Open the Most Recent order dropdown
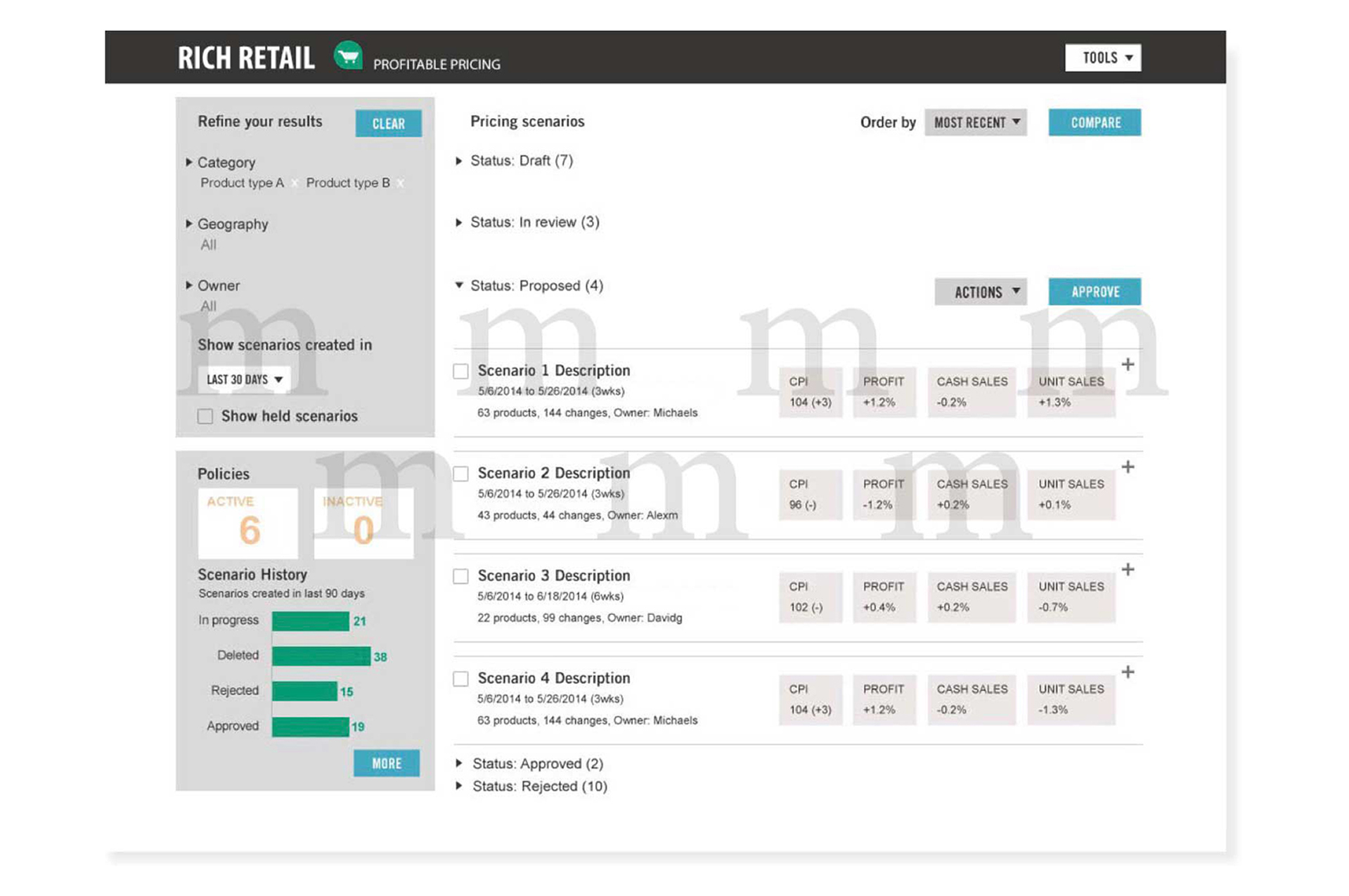This screenshot has height=896, width=1349. click(x=975, y=123)
